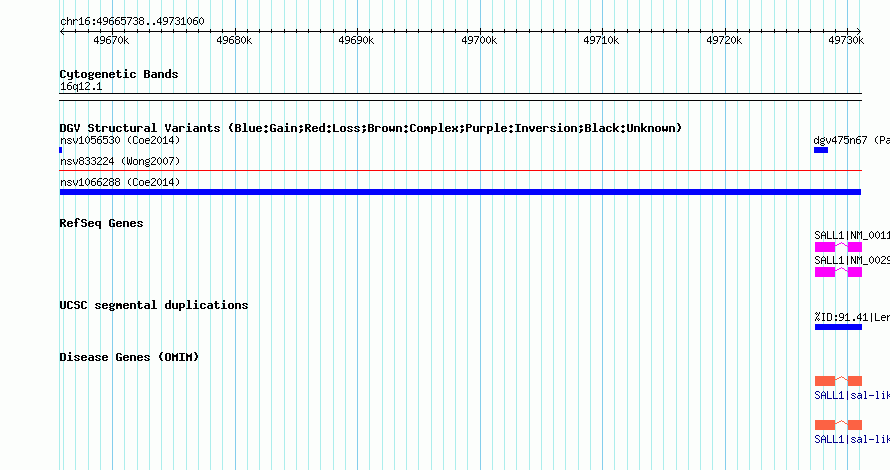Open the upper SALL1|sal-like OMIM link

pos(852,395)
